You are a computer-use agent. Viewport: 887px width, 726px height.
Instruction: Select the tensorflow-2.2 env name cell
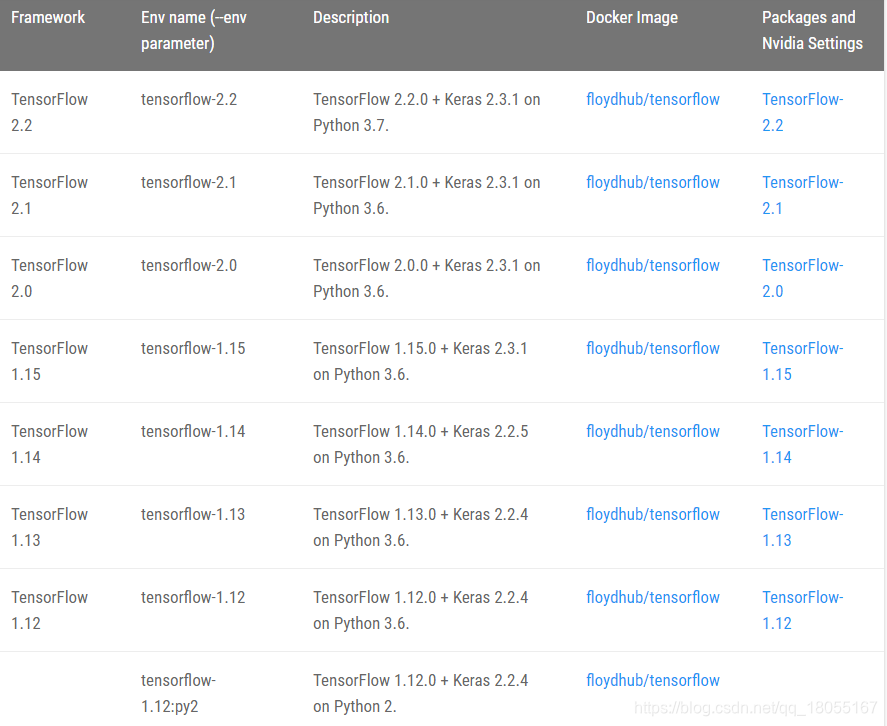(x=189, y=100)
